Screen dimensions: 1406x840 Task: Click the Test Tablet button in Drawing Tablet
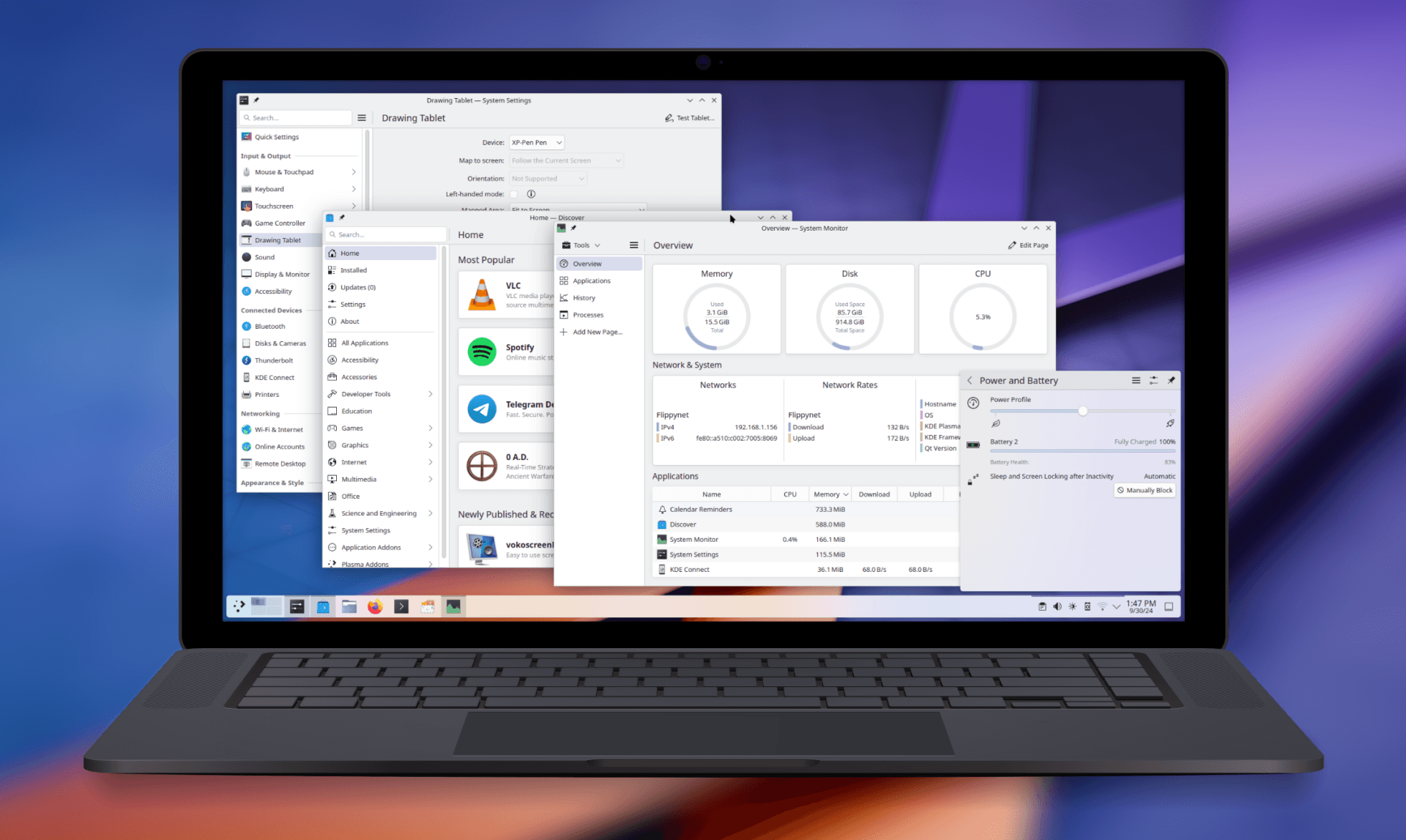691,117
